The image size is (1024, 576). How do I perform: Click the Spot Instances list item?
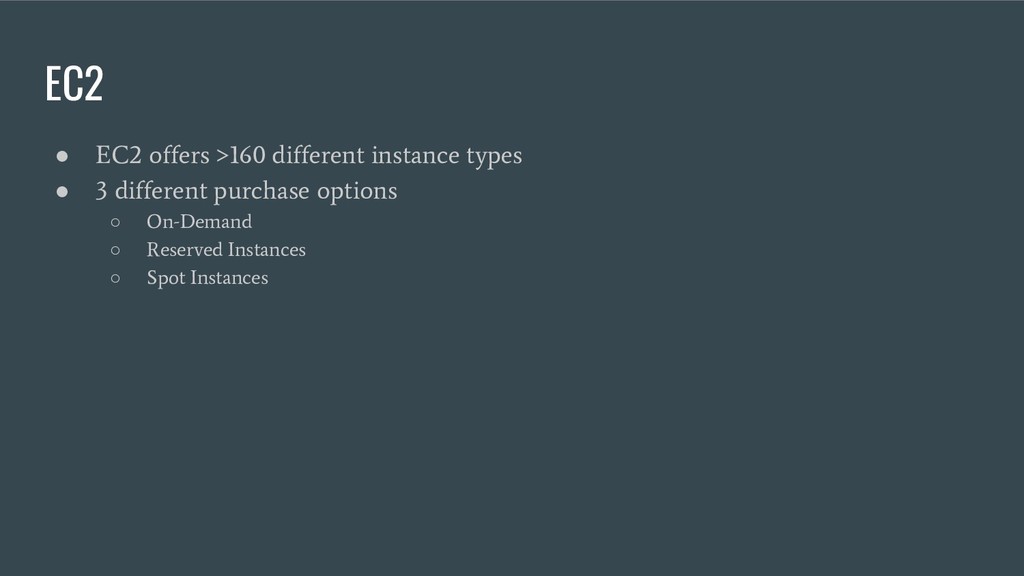(207, 278)
